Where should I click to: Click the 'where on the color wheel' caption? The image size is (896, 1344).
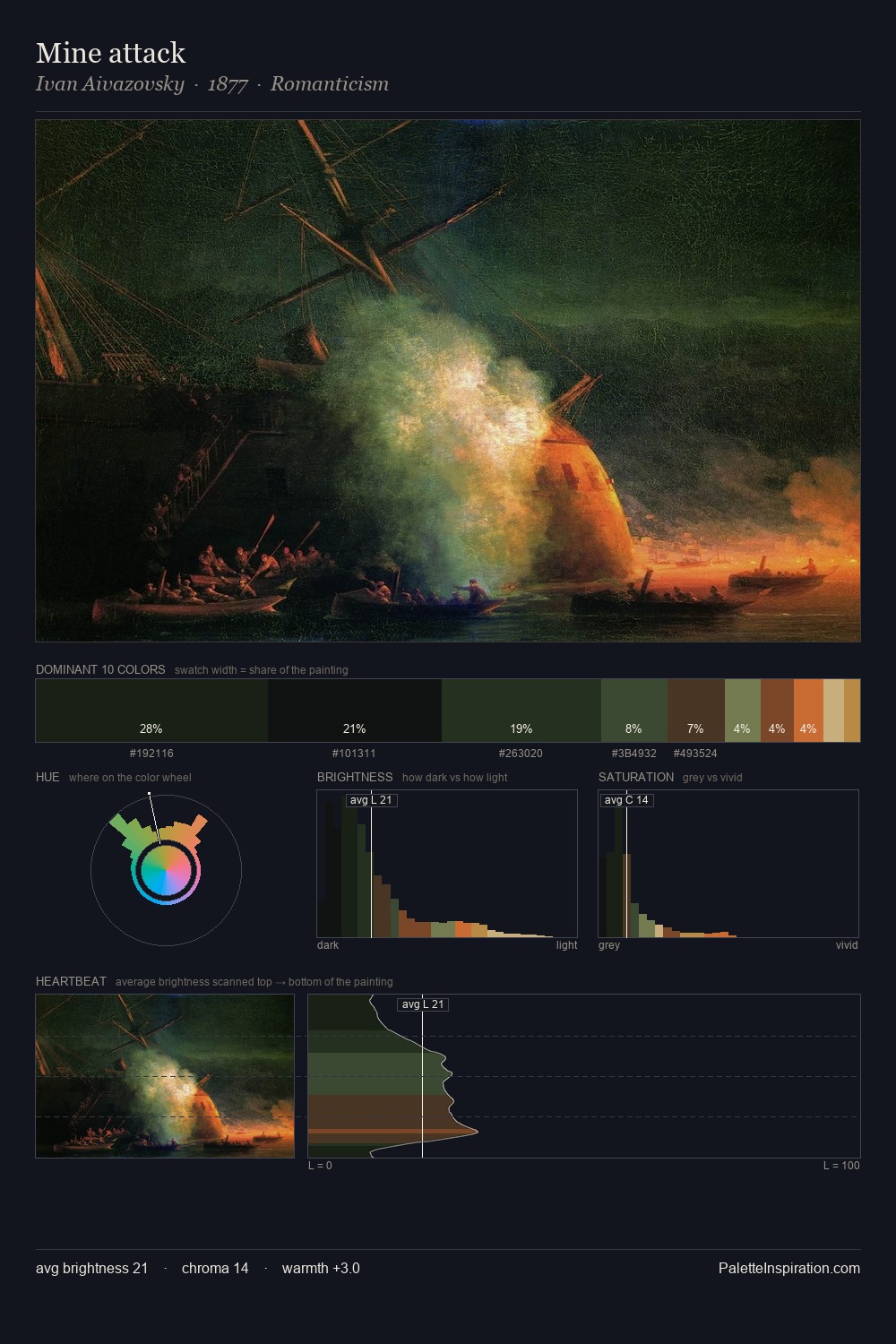coord(130,778)
